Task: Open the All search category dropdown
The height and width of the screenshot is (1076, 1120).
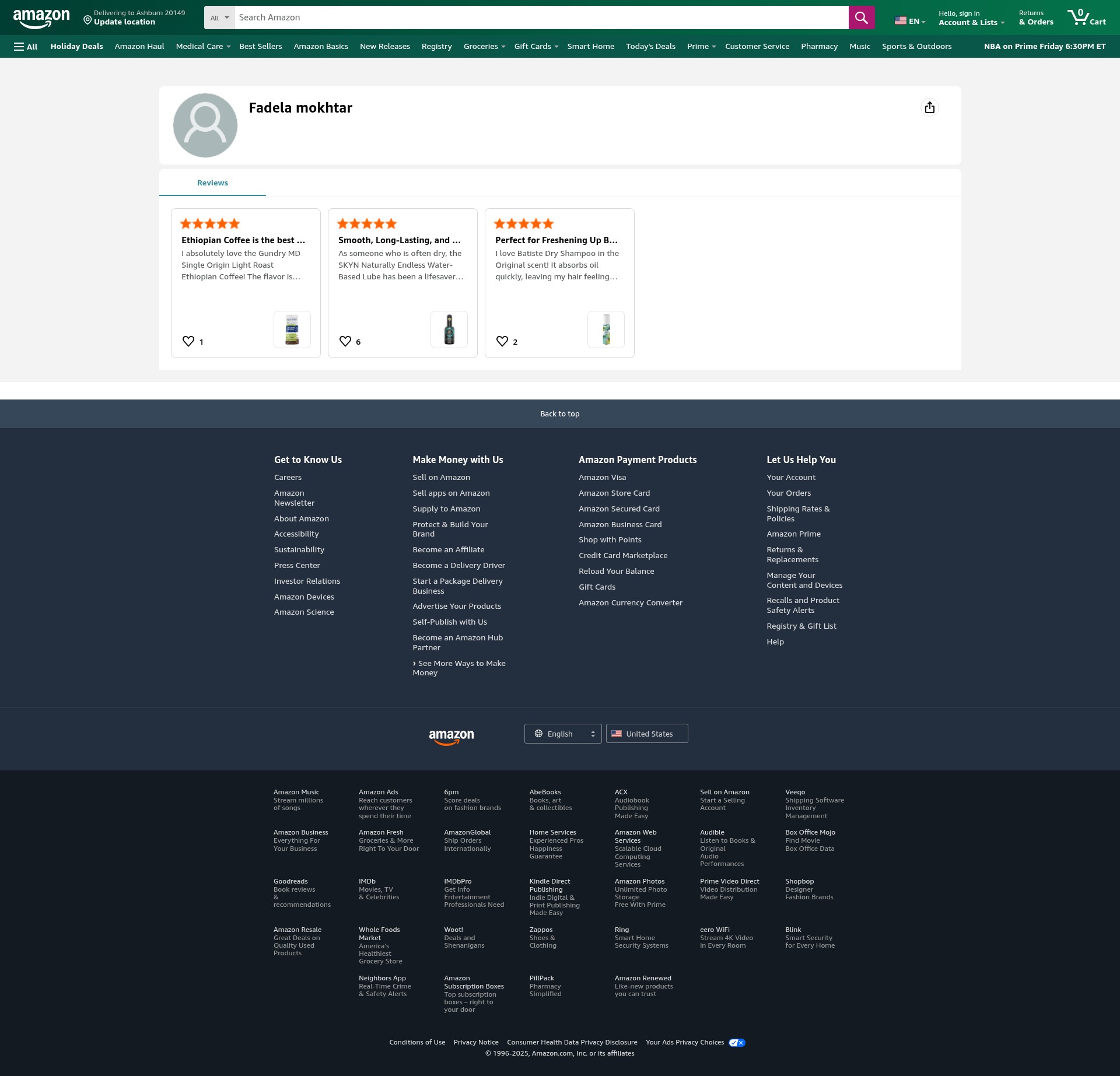Action: tap(219, 17)
